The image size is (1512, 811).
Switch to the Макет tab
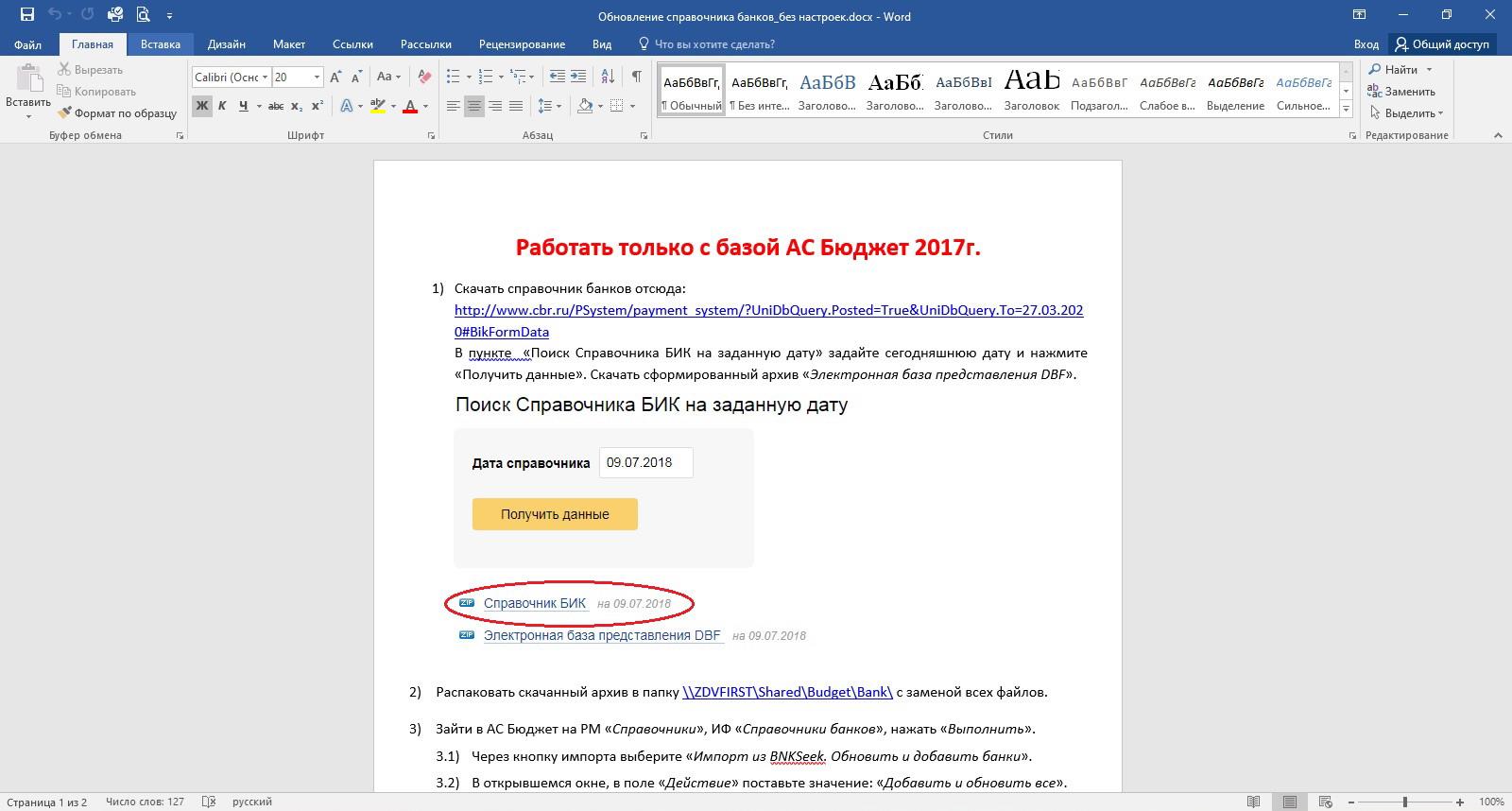(289, 44)
